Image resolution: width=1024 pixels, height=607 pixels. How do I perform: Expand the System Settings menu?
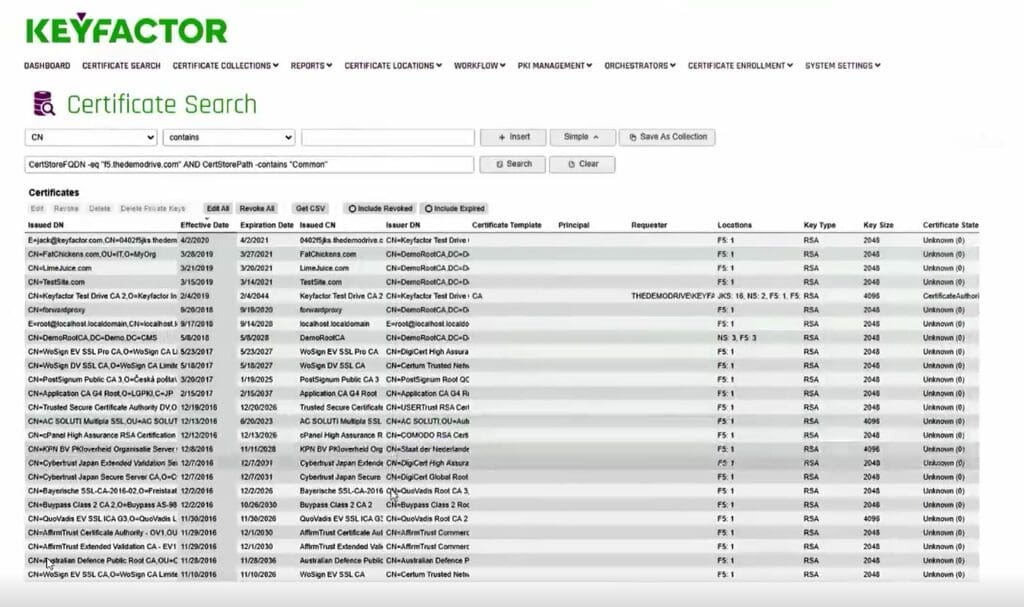[x=842, y=65]
